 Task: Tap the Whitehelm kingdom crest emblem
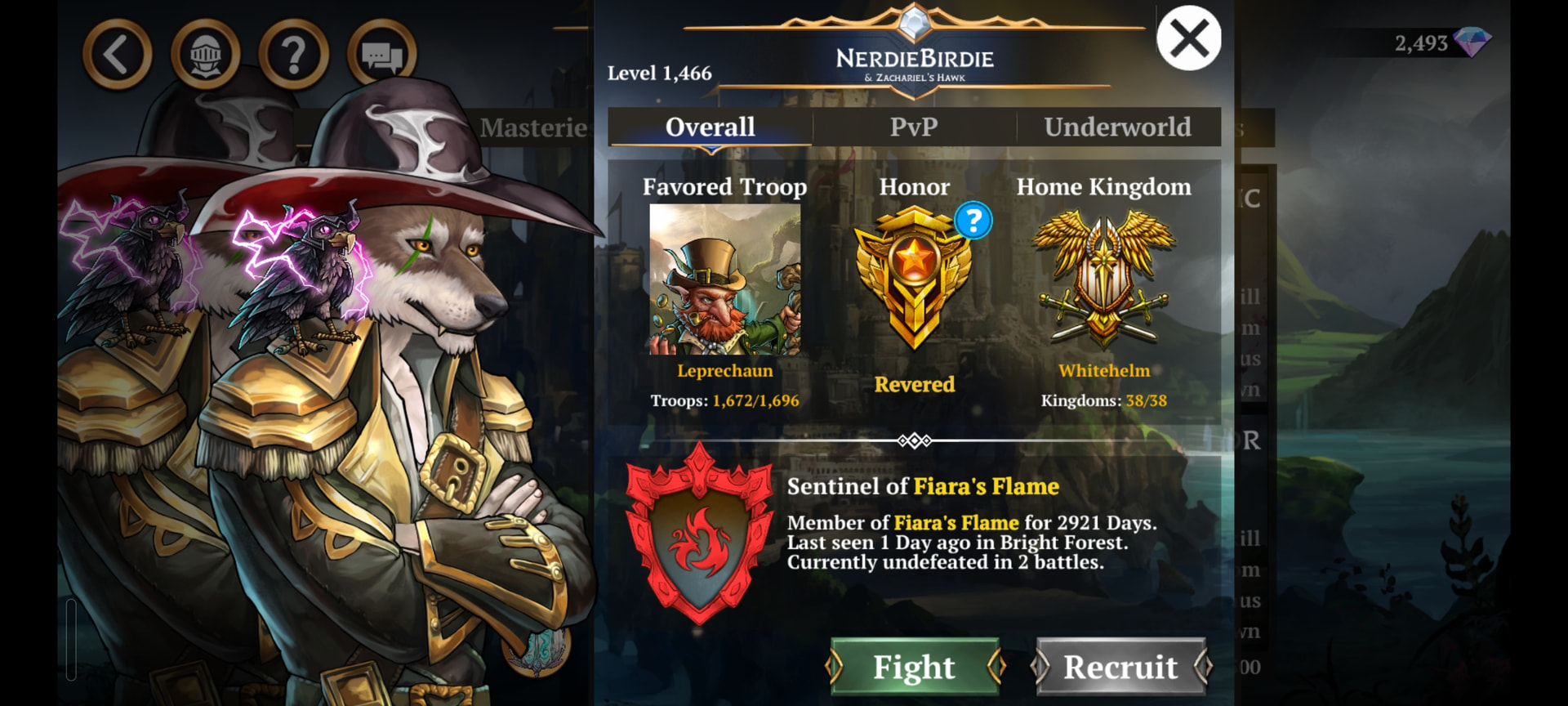tap(1104, 279)
